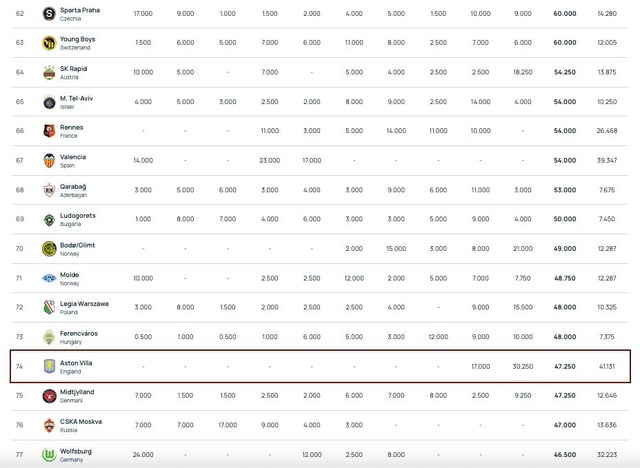Viewport: 640px width, 468px height.
Task: Click the Valencia bat logo crest
Action: (x=49, y=160)
